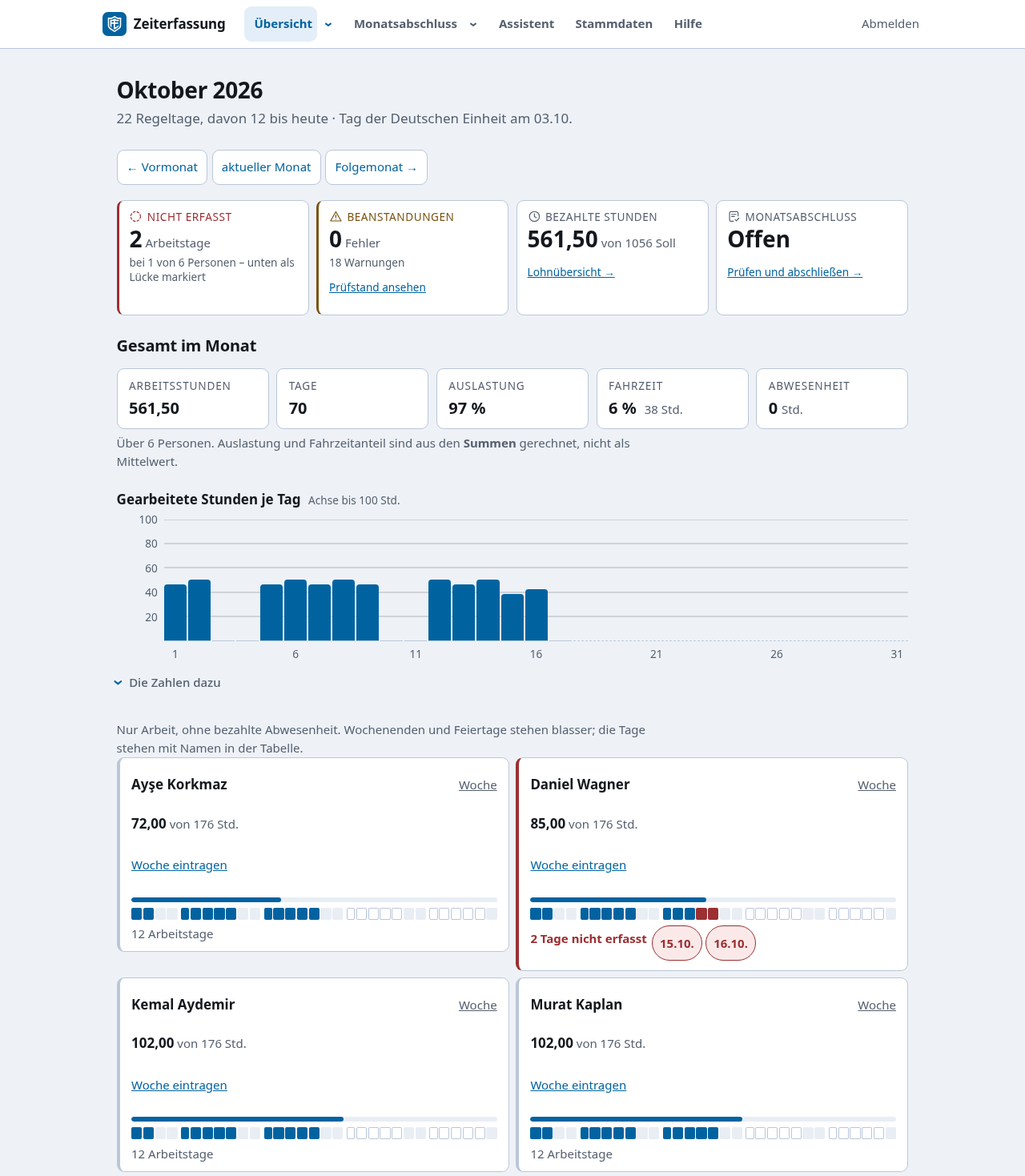Go to the Folgemonat
The image size is (1025, 1176).
(x=376, y=167)
